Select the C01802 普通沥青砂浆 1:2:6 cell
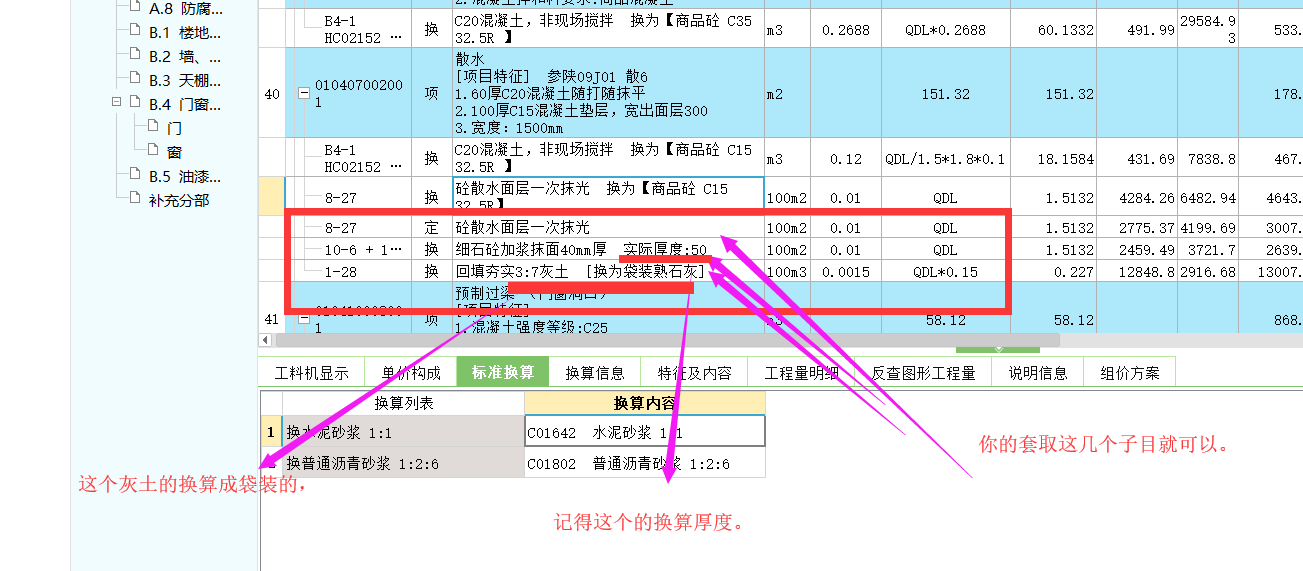 point(645,463)
